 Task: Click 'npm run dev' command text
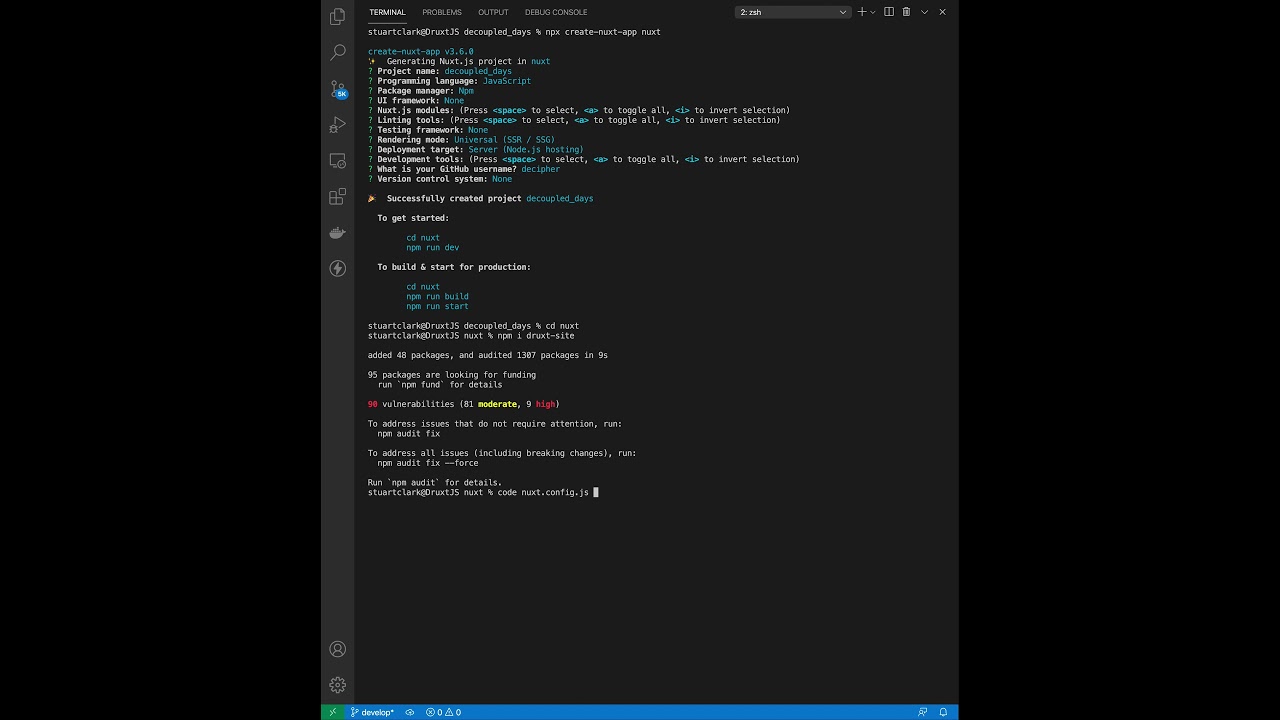click(433, 247)
